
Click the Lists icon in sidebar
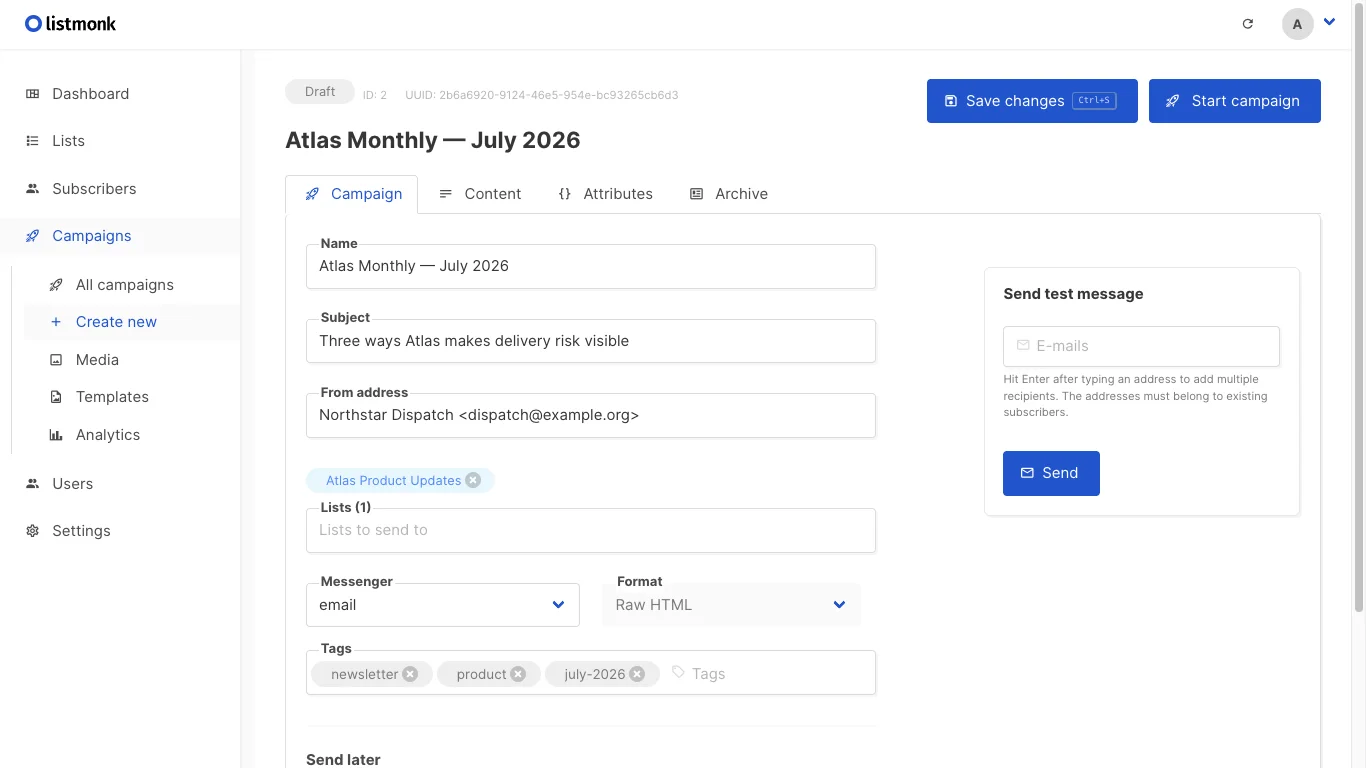(33, 141)
